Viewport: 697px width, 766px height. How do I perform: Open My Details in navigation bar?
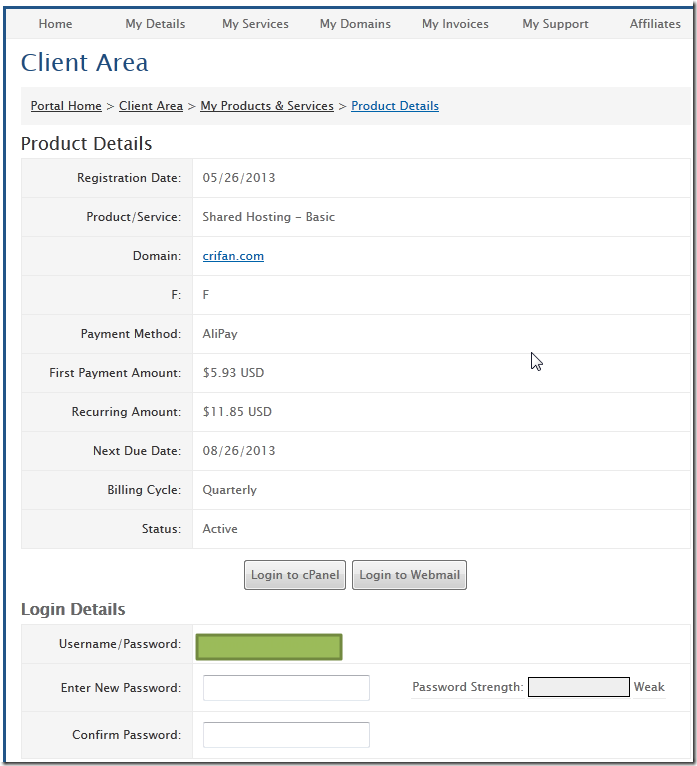click(x=155, y=24)
